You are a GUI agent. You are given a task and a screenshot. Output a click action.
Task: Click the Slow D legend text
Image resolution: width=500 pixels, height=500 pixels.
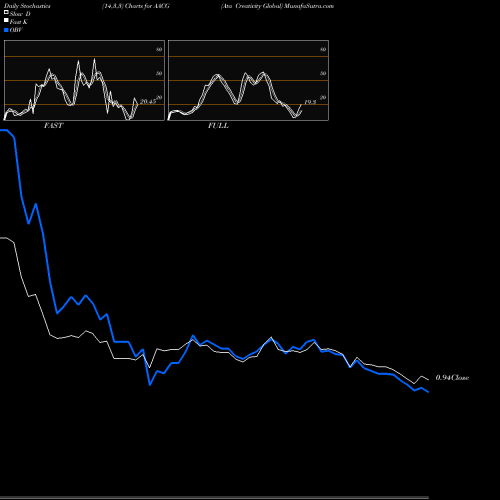[20, 14]
